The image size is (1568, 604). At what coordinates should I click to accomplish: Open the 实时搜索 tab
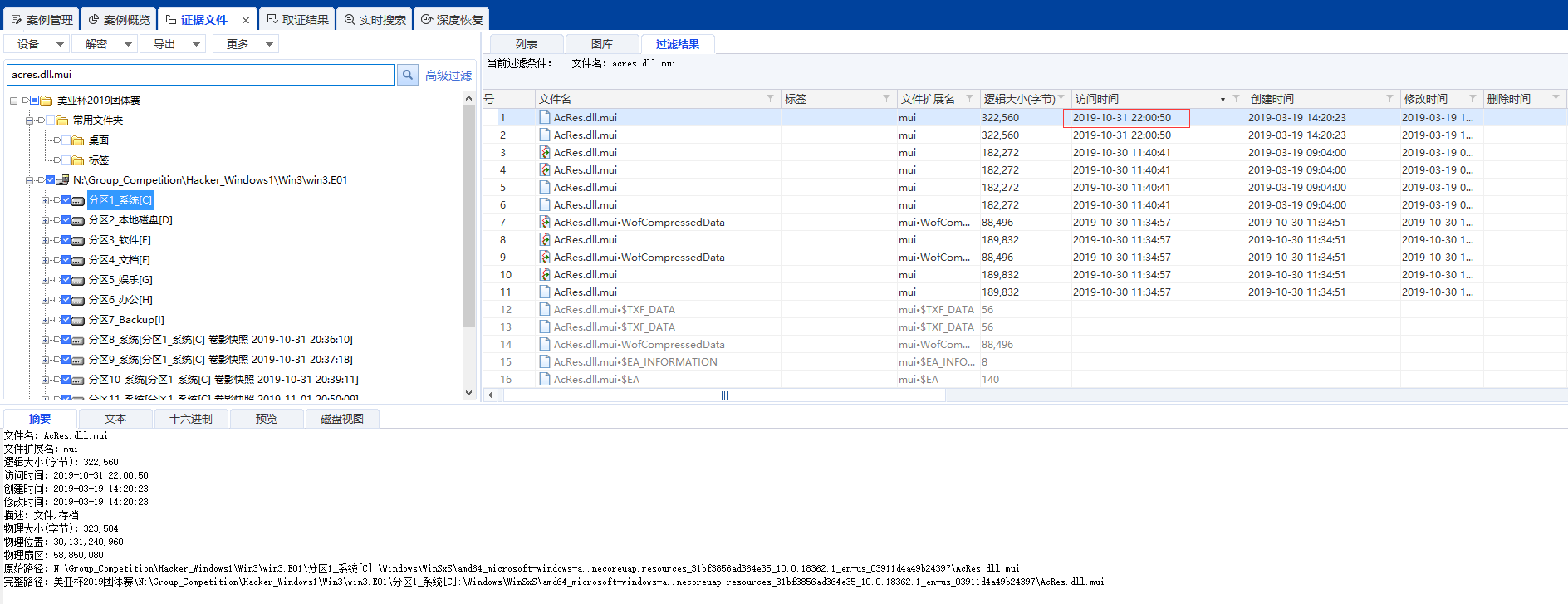pos(375,19)
